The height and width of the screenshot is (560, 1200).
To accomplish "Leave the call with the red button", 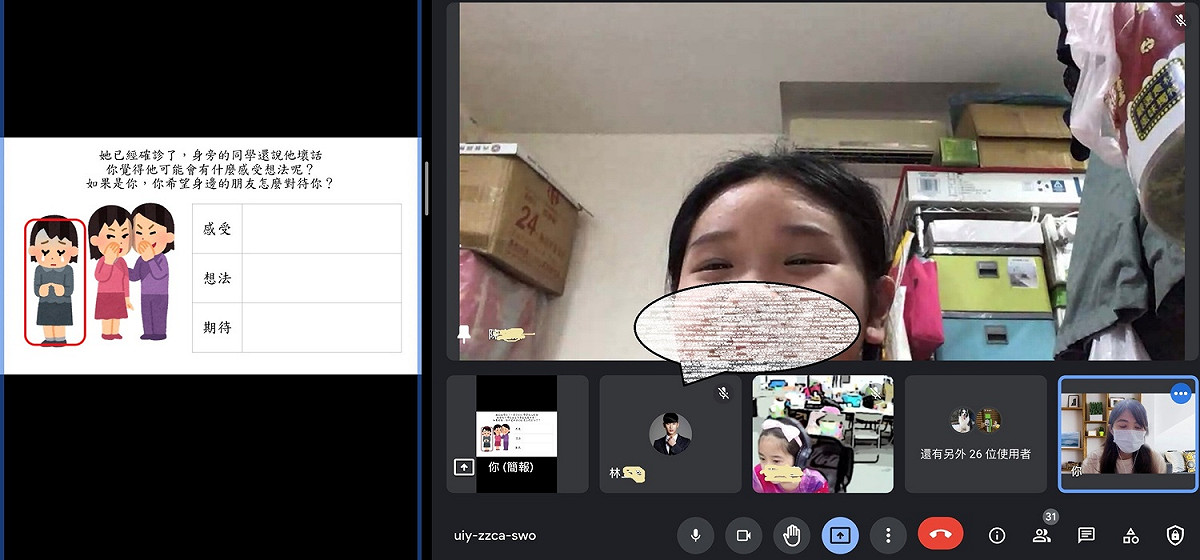I will coord(940,535).
